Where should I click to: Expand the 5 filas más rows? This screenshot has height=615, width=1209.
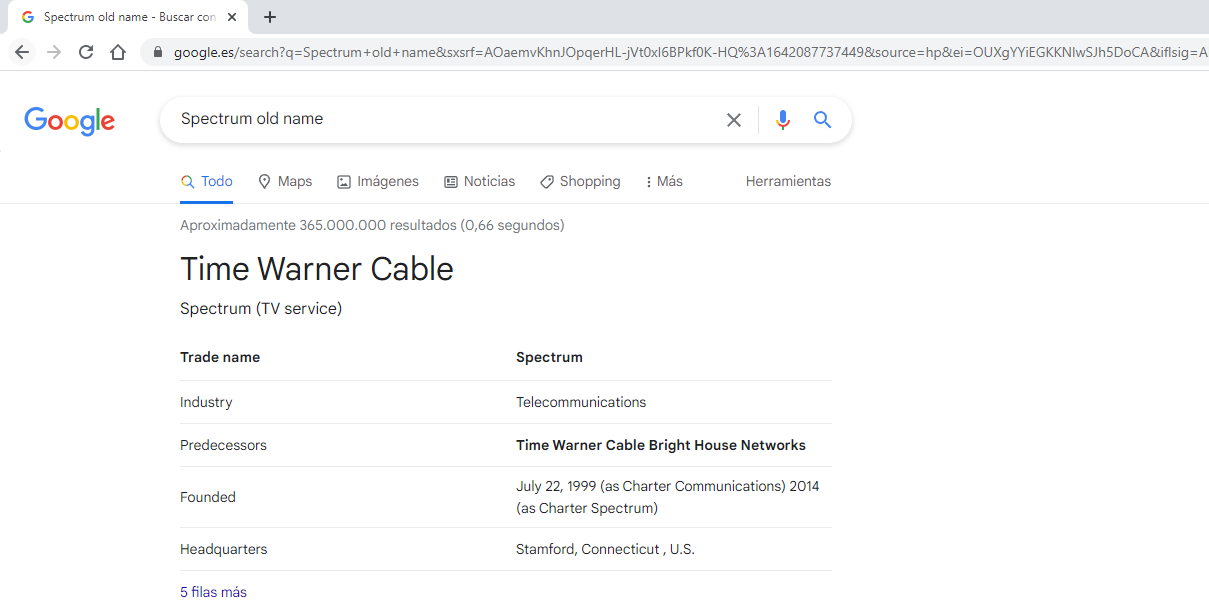pyautogui.click(x=213, y=592)
